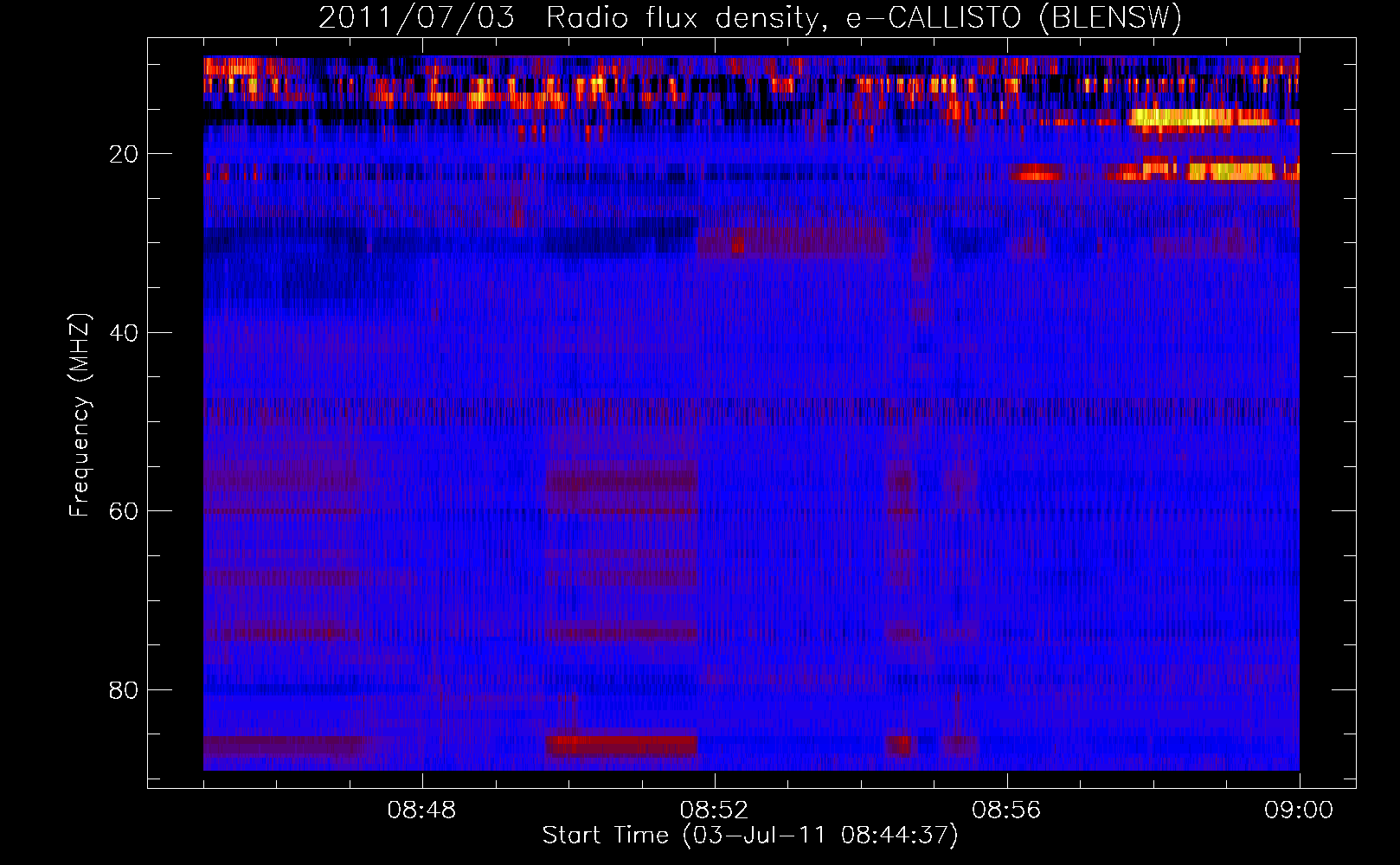Select the 08:56 time tick label
Screen dimensions: 1400x865
click(x=1006, y=811)
